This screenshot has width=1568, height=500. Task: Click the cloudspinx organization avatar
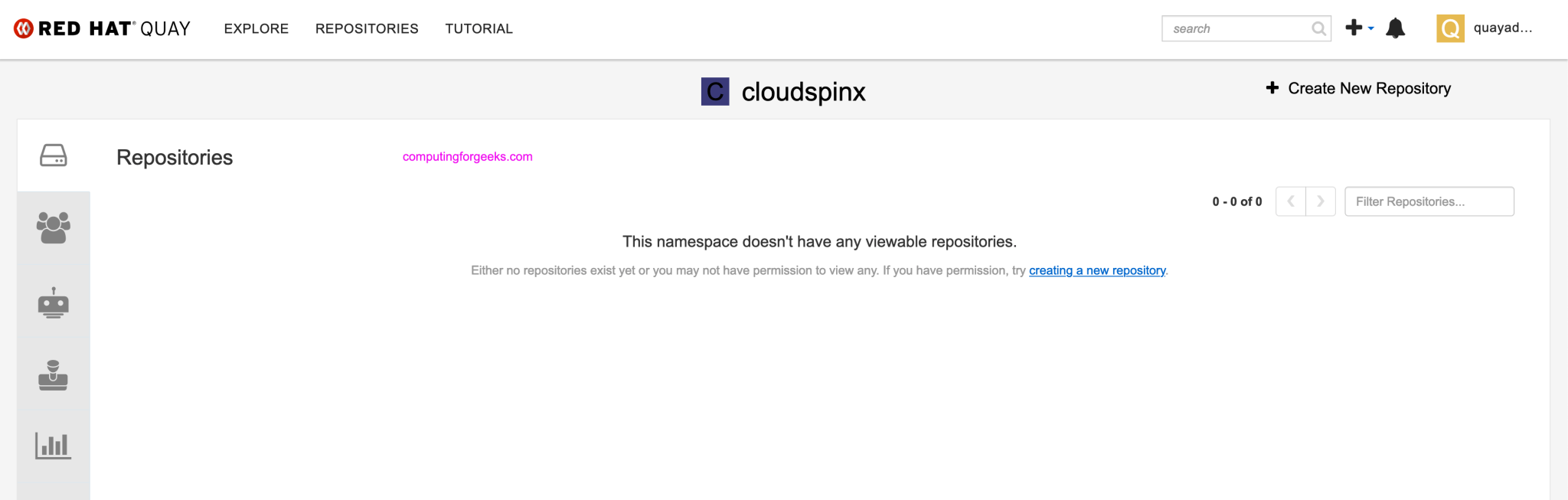[715, 92]
